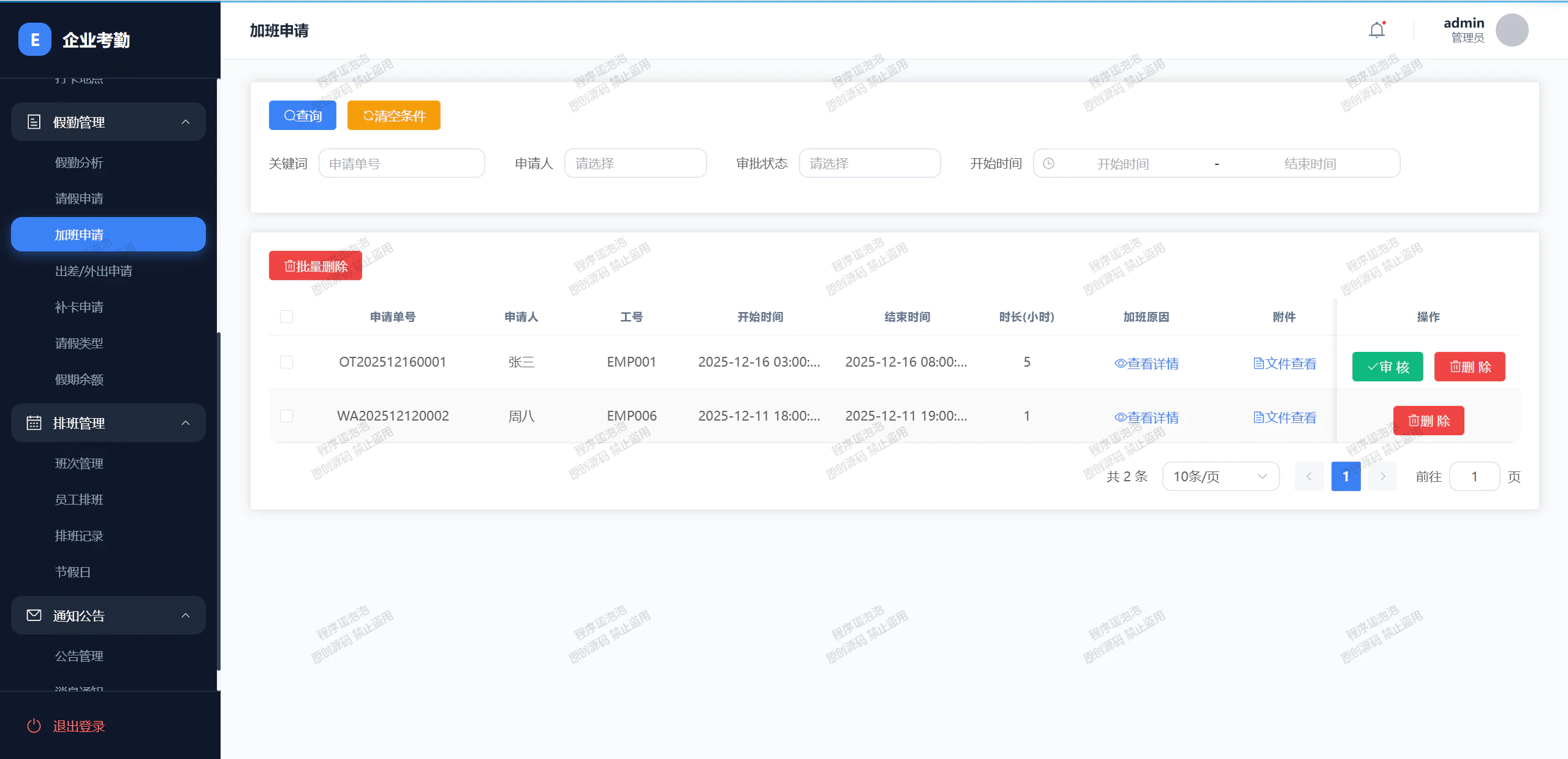Click the 申请单号 column header
Screen dimensions: 1568x759
(x=393, y=317)
